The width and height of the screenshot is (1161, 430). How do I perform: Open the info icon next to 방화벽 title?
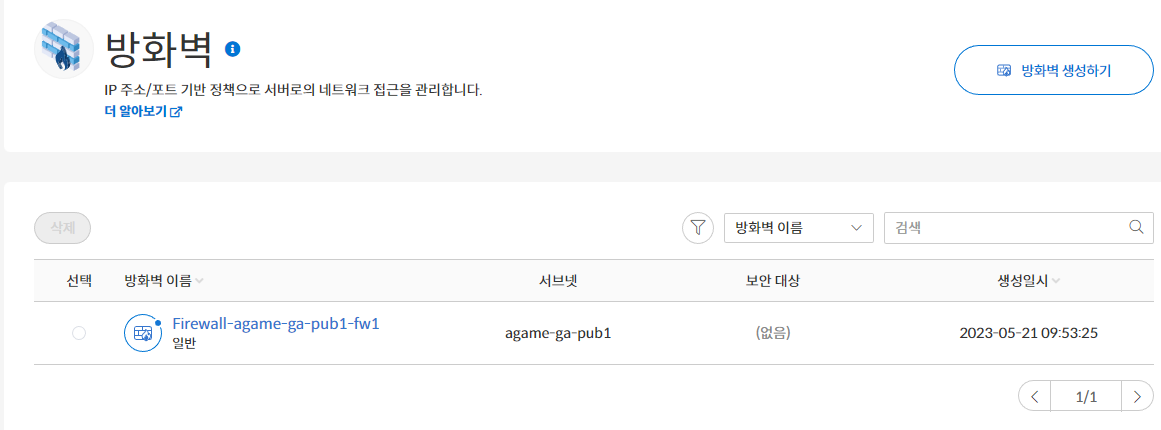pyautogui.click(x=232, y=49)
